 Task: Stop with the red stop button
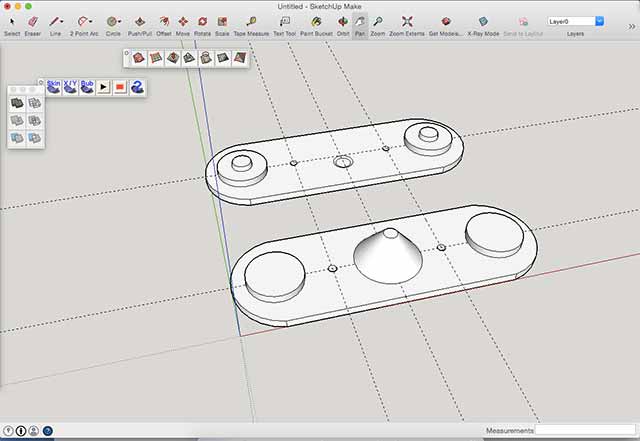[120, 87]
